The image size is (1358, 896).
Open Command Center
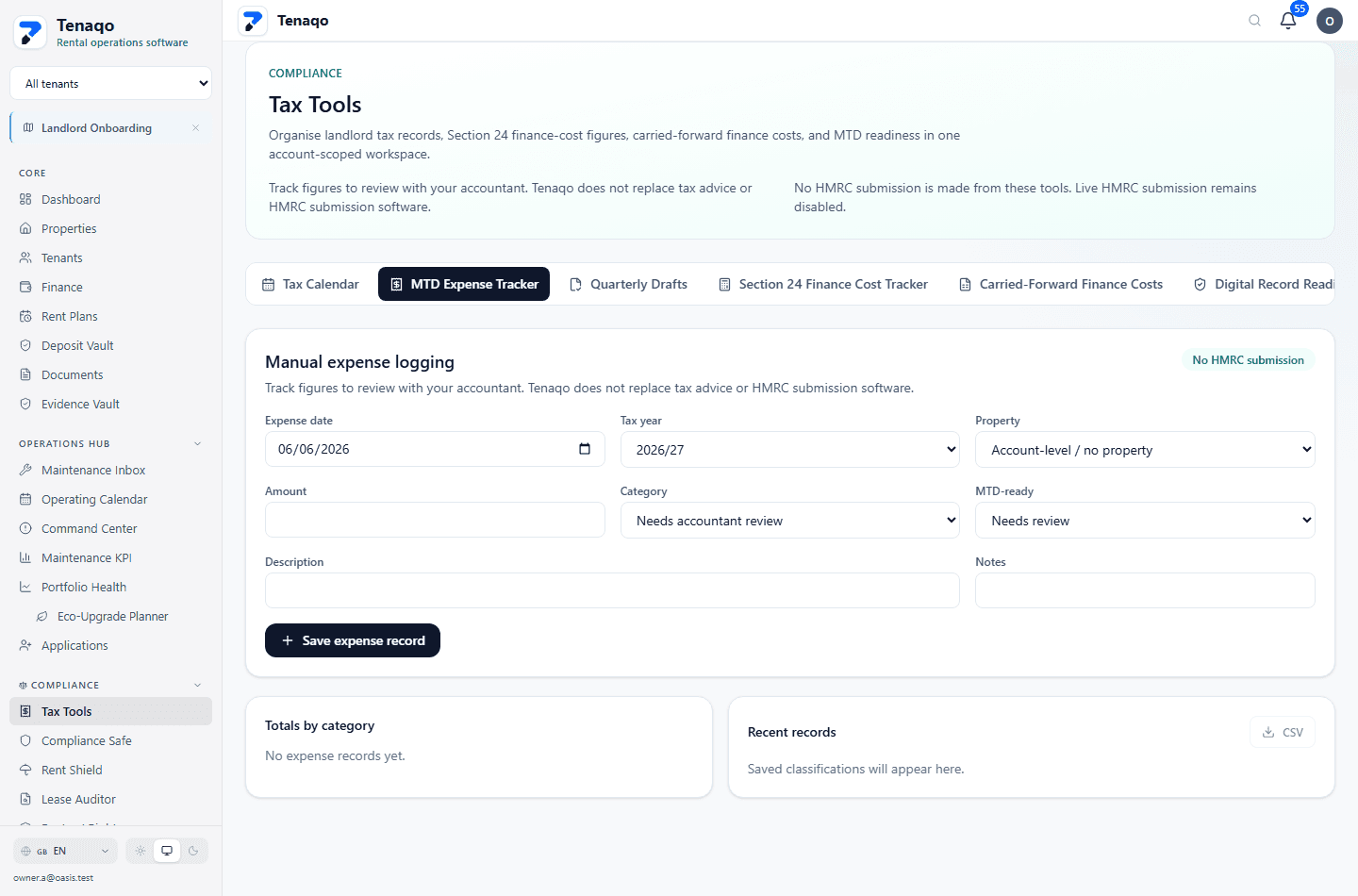point(111,529)
